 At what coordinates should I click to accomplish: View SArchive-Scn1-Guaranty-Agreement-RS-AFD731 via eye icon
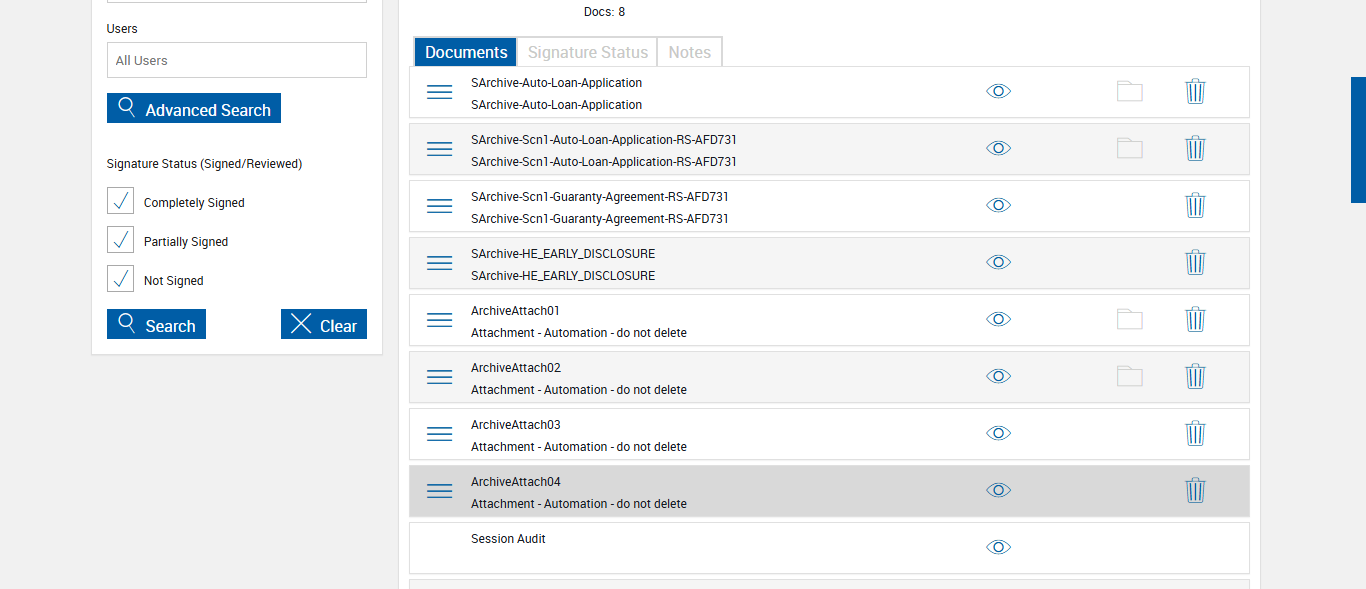pos(999,205)
